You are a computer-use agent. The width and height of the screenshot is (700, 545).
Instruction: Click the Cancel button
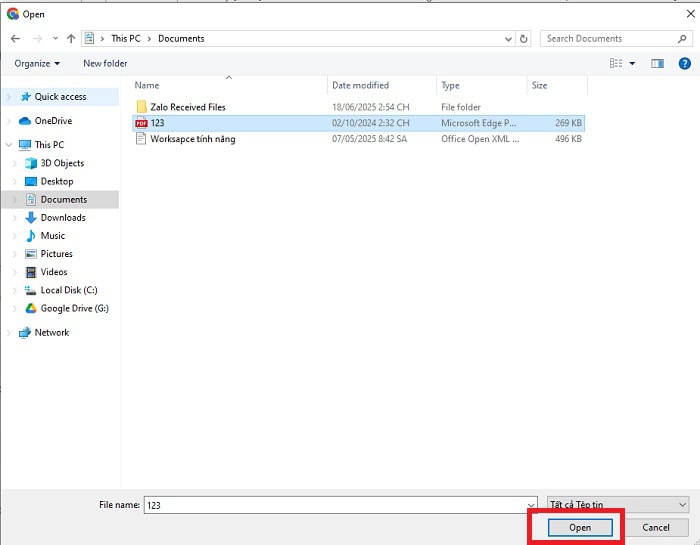tap(656, 527)
